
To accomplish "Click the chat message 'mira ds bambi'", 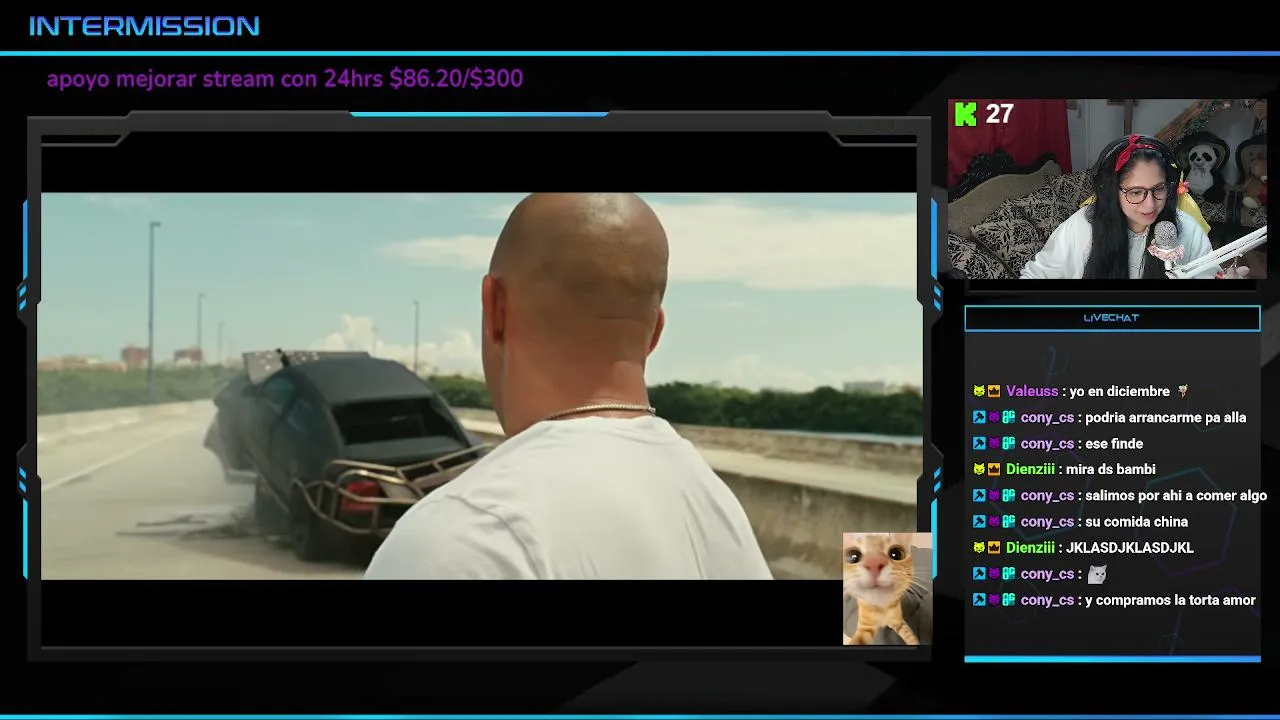I will (1110, 470).
